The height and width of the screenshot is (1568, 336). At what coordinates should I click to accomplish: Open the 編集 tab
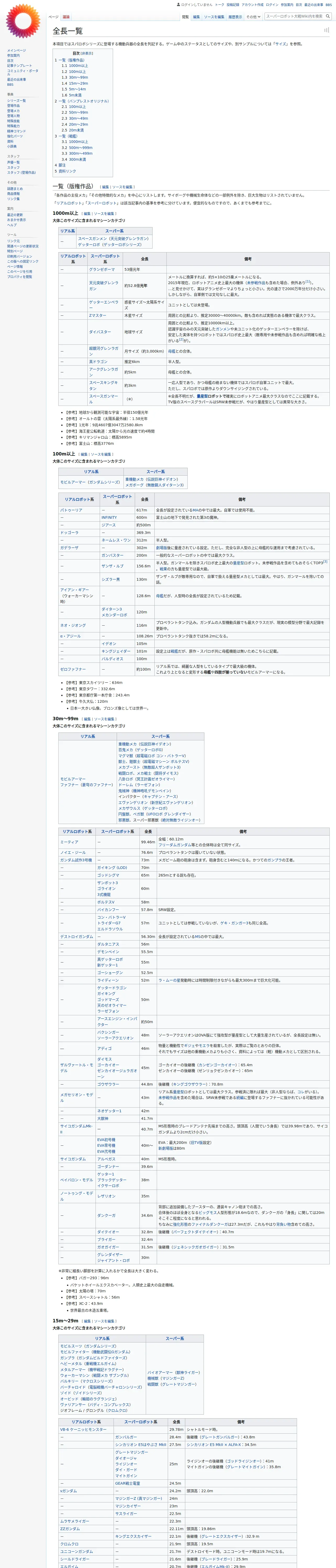click(x=196, y=17)
